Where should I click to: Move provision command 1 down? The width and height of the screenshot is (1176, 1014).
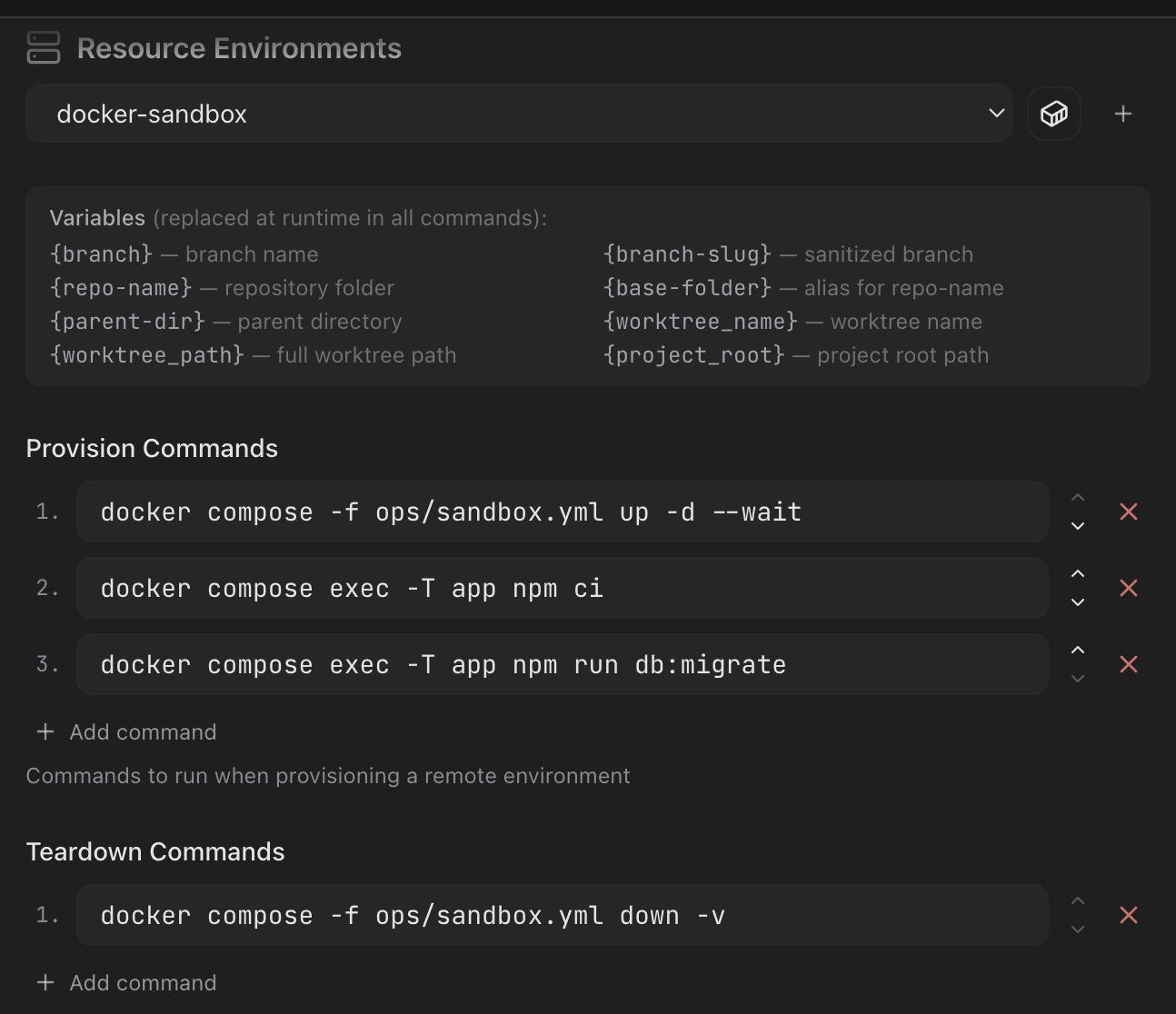tap(1078, 526)
